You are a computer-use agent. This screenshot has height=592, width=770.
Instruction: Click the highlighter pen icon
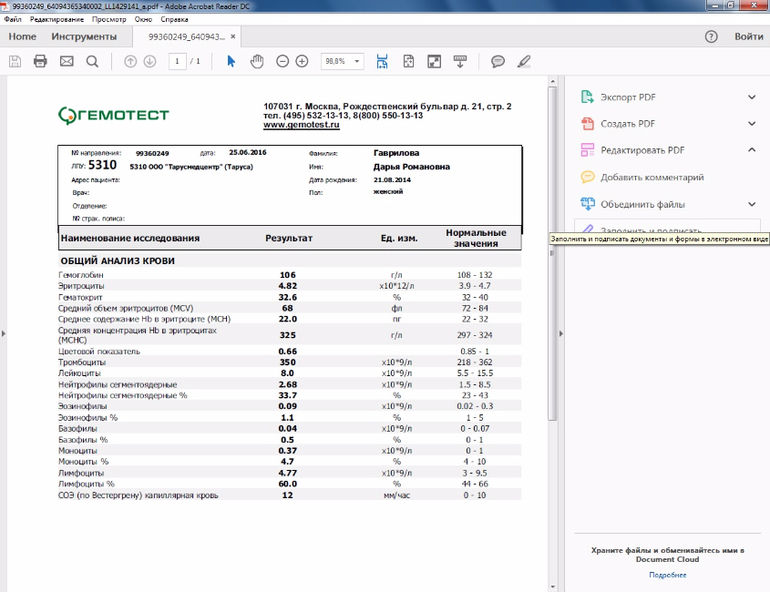pyautogui.click(x=524, y=61)
